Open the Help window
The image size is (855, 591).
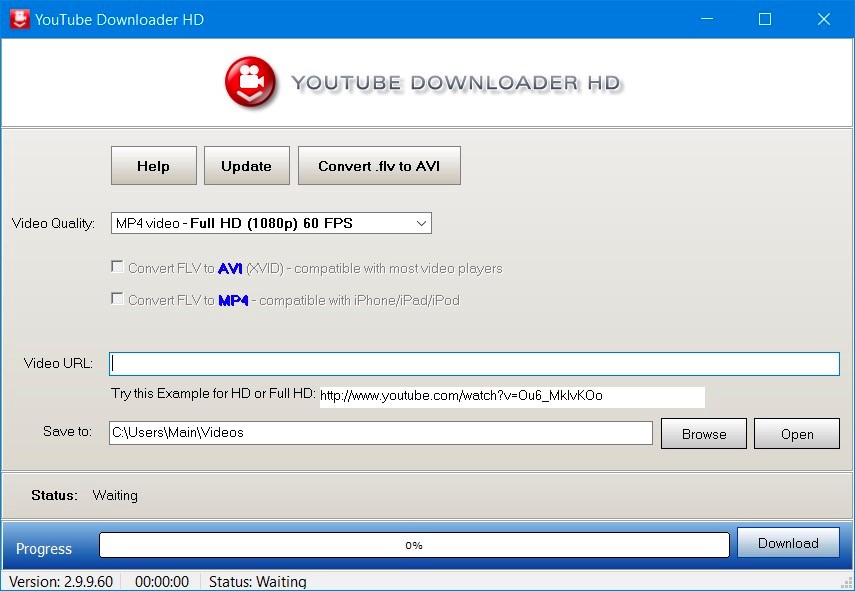(x=153, y=164)
